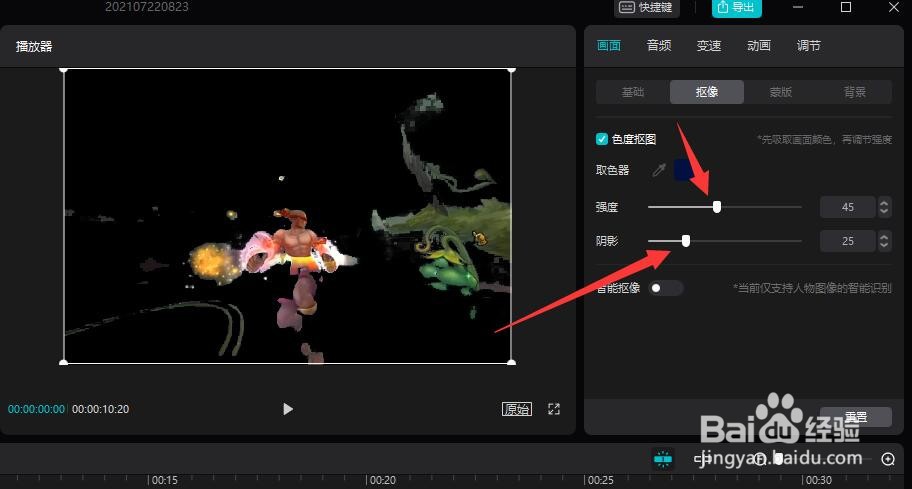Select the 抠像 sub-tab

click(x=707, y=92)
